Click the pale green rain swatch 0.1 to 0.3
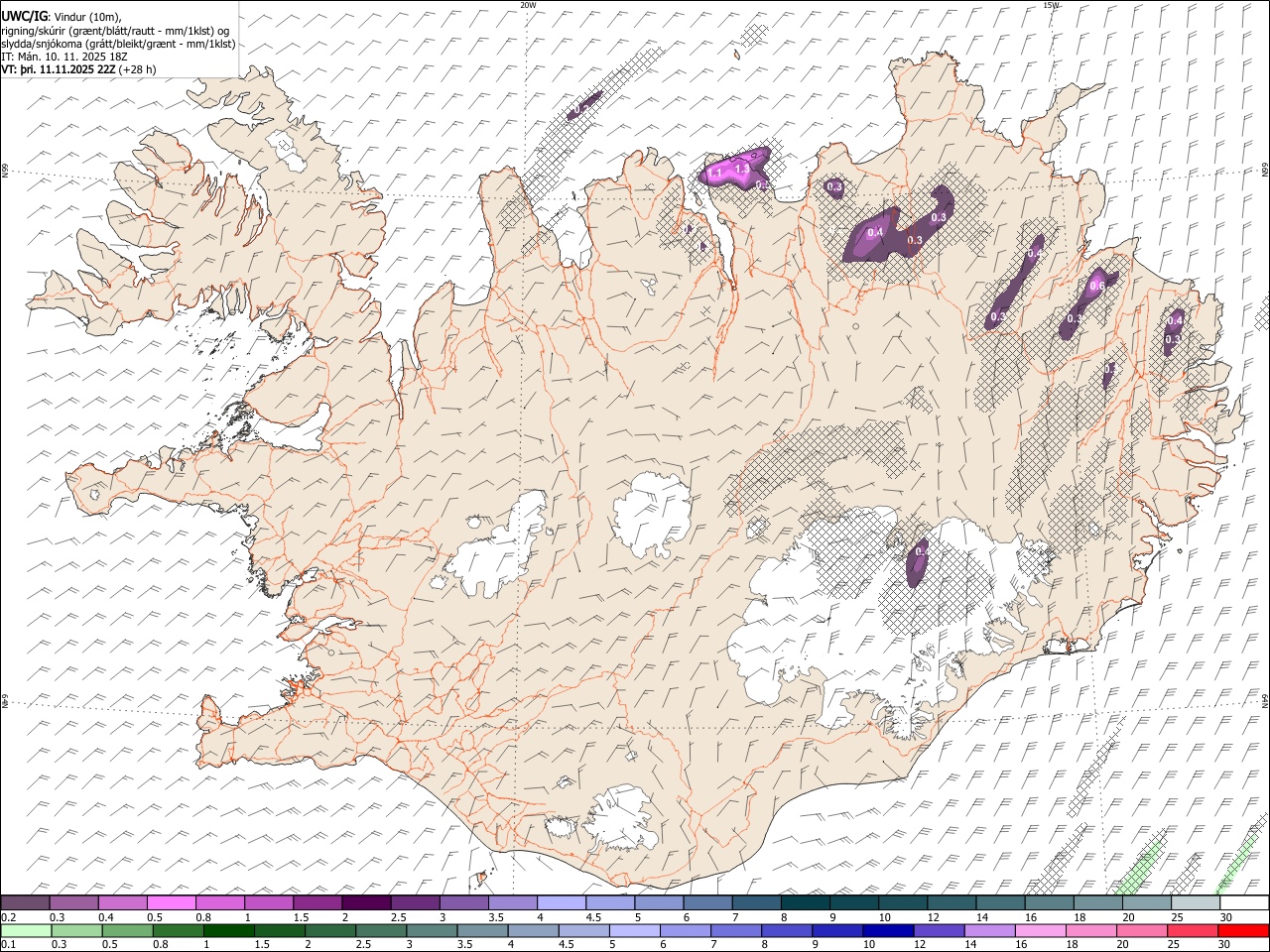 25,930
